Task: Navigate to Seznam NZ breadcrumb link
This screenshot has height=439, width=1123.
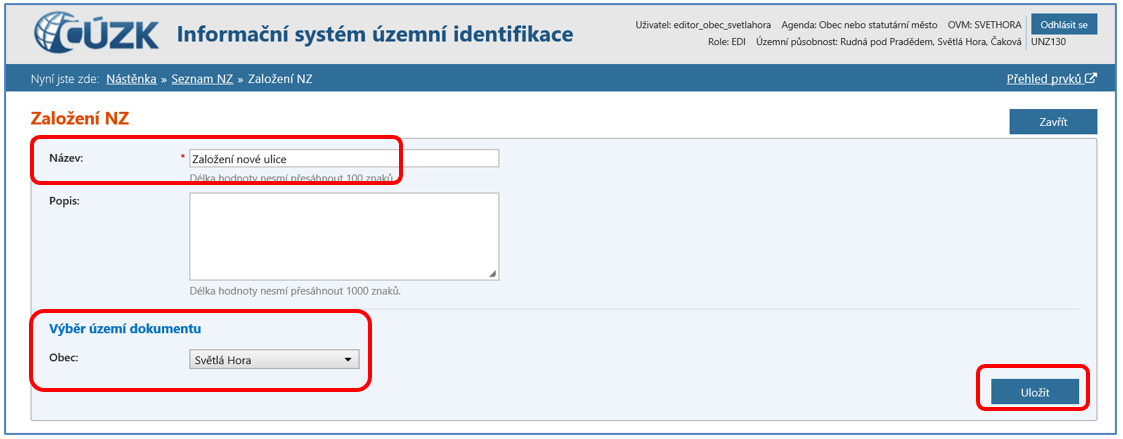Action: [x=201, y=79]
